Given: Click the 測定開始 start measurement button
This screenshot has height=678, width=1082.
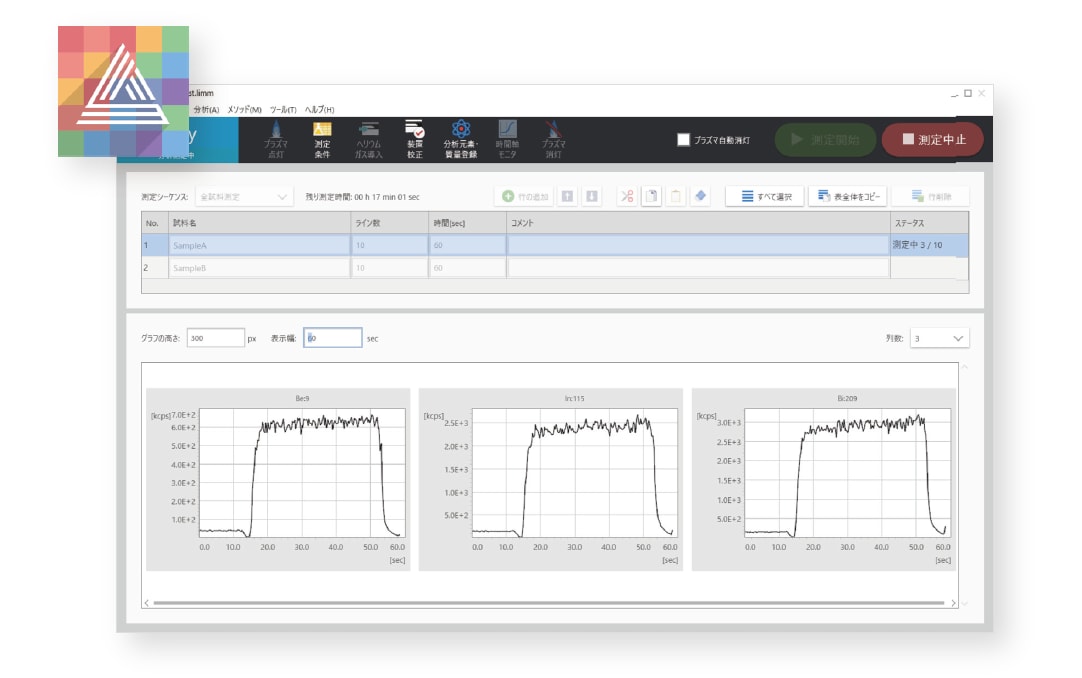Looking at the screenshot, I should coord(825,139).
